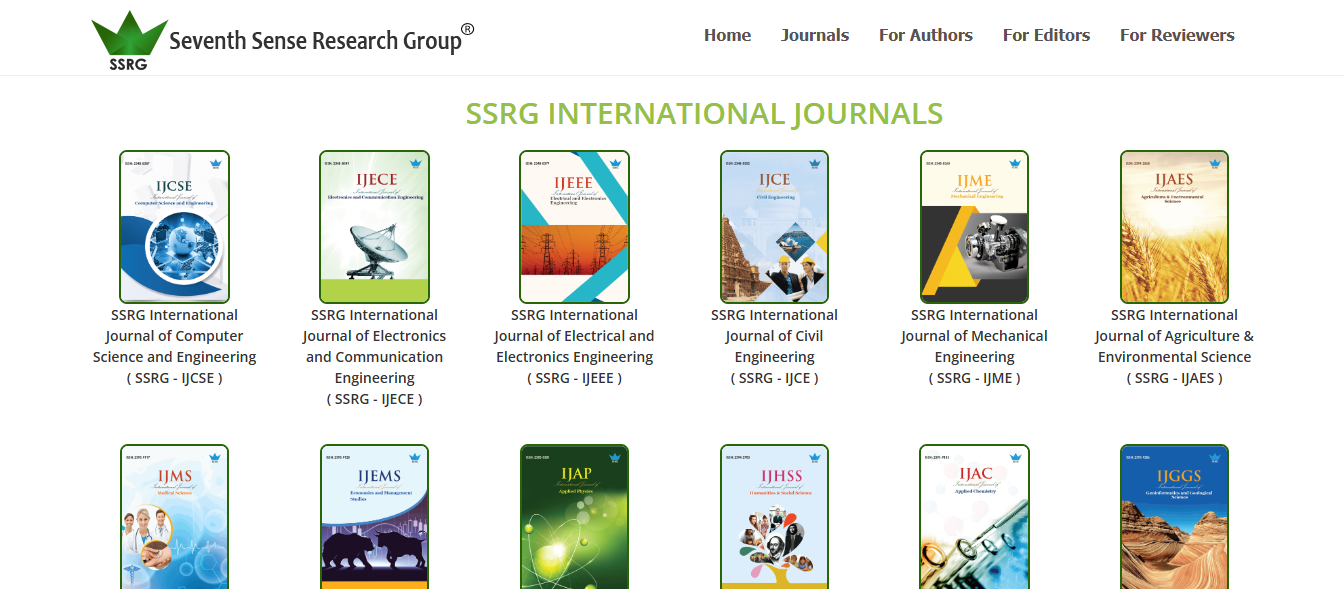Image resolution: width=1344 pixels, height=589 pixels.
Task: Follow the Journal of Civil Engineering link
Action: pos(775,346)
